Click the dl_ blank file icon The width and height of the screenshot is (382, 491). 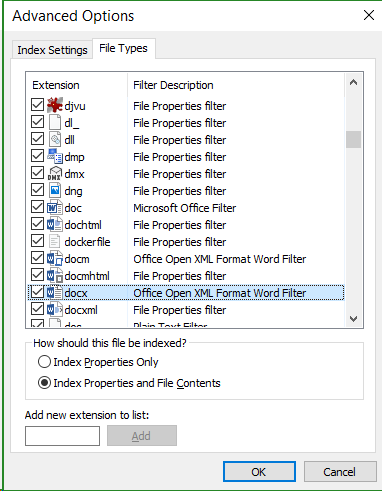point(55,122)
